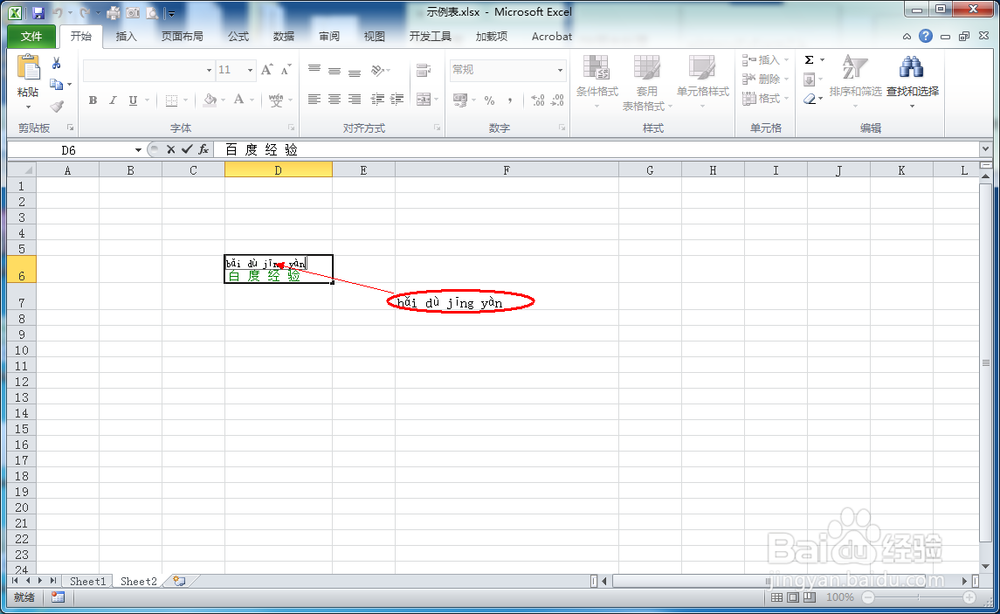Open the number format dropdown showing 常规
The image size is (1000, 614).
[x=560, y=69]
